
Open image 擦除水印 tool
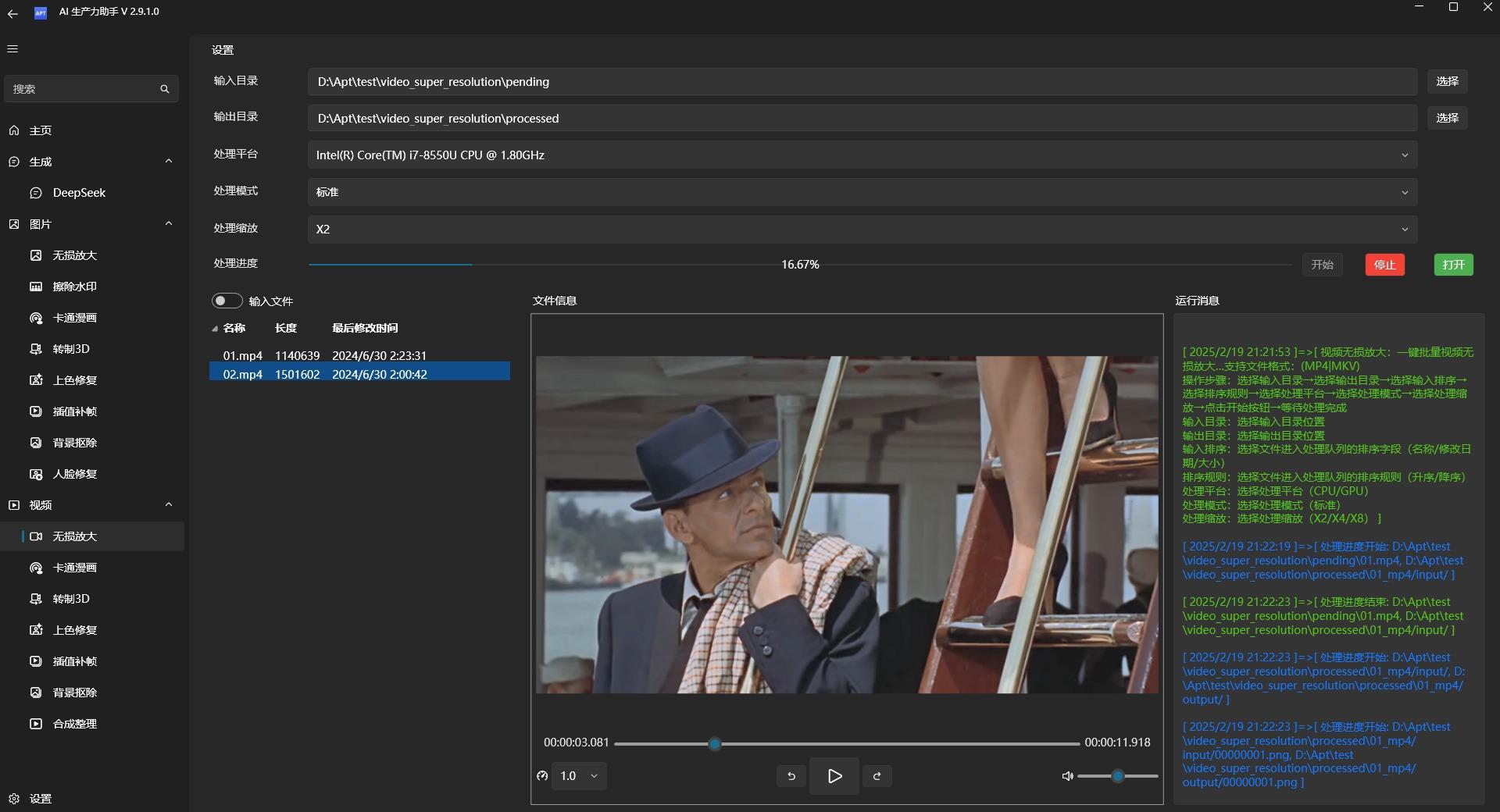tap(92, 287)
